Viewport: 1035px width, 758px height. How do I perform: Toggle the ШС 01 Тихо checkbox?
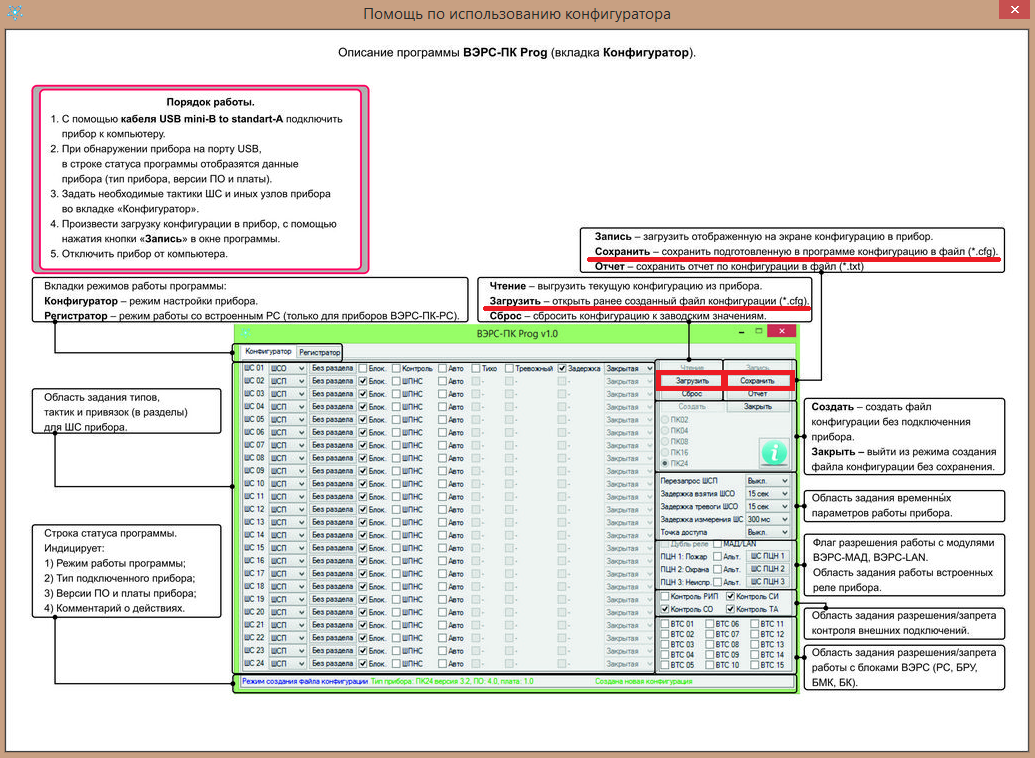pos(476,368)
